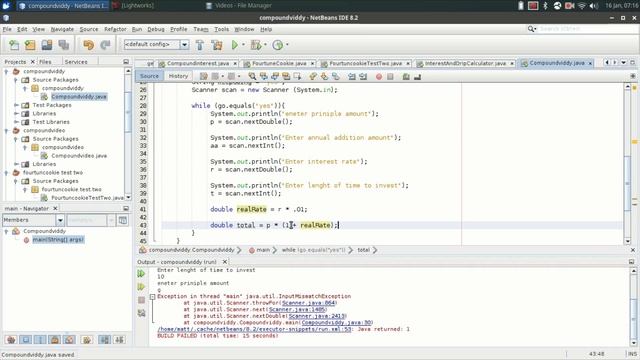The width and height of the screenshot is (640, 360).
Task: Click the red Start Macro Recording icon
Action: (379, 77)
